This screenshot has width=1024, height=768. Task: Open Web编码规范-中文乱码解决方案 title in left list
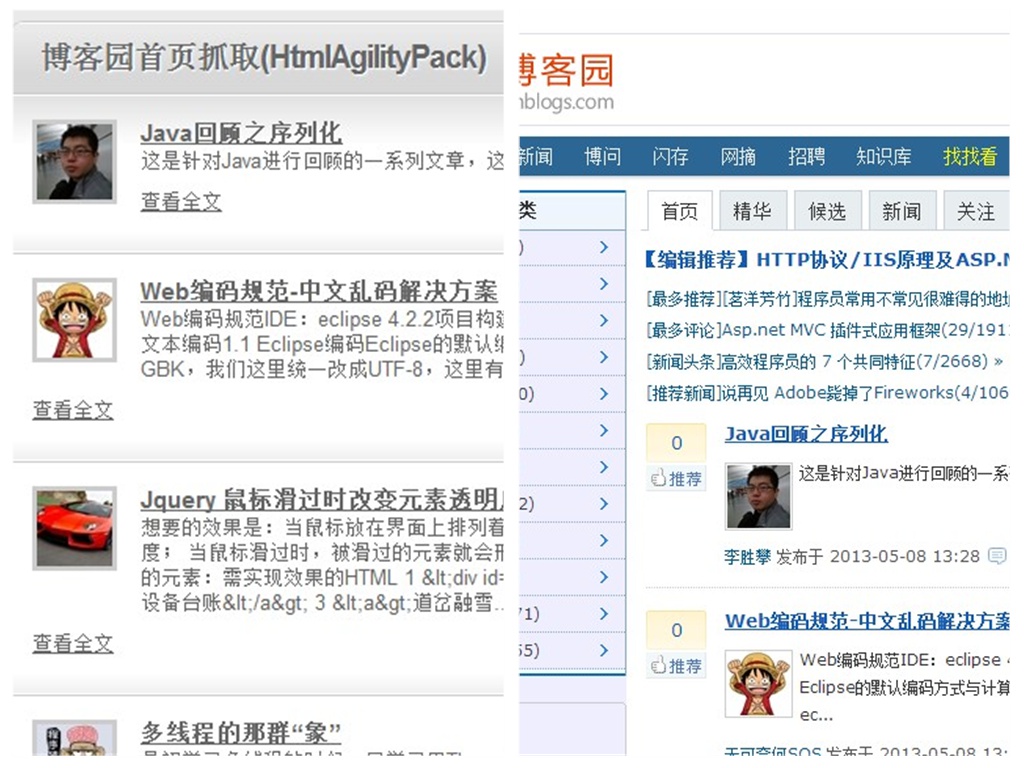pyautogui.click(x=319, y=291)
